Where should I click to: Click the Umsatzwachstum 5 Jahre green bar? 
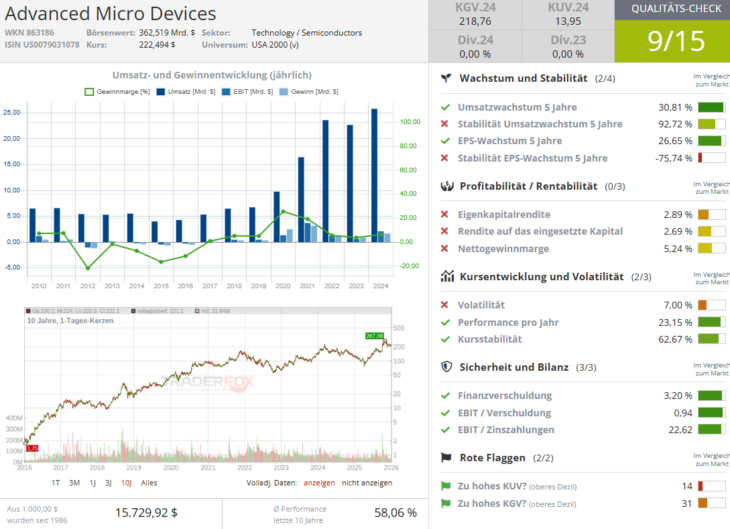710,107
